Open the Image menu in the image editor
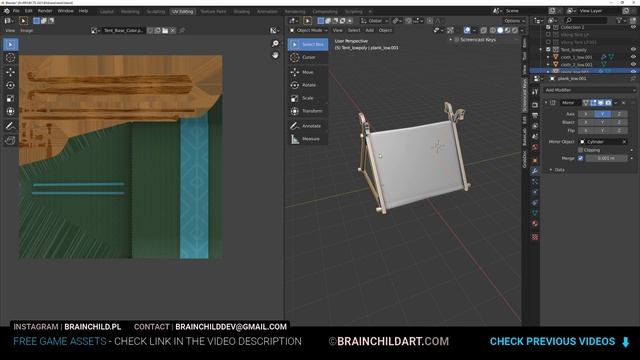 coord(27,30)
